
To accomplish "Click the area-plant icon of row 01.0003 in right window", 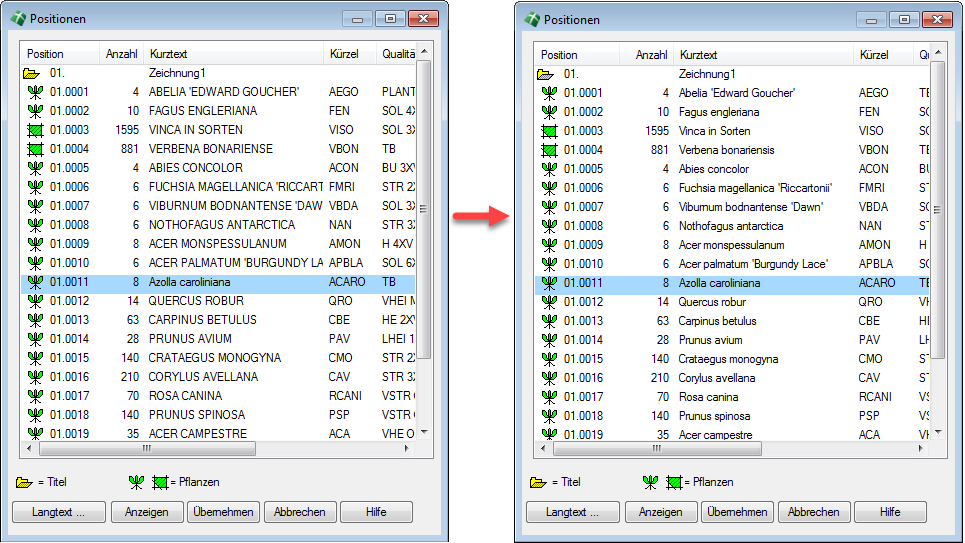I will (548, 131).
